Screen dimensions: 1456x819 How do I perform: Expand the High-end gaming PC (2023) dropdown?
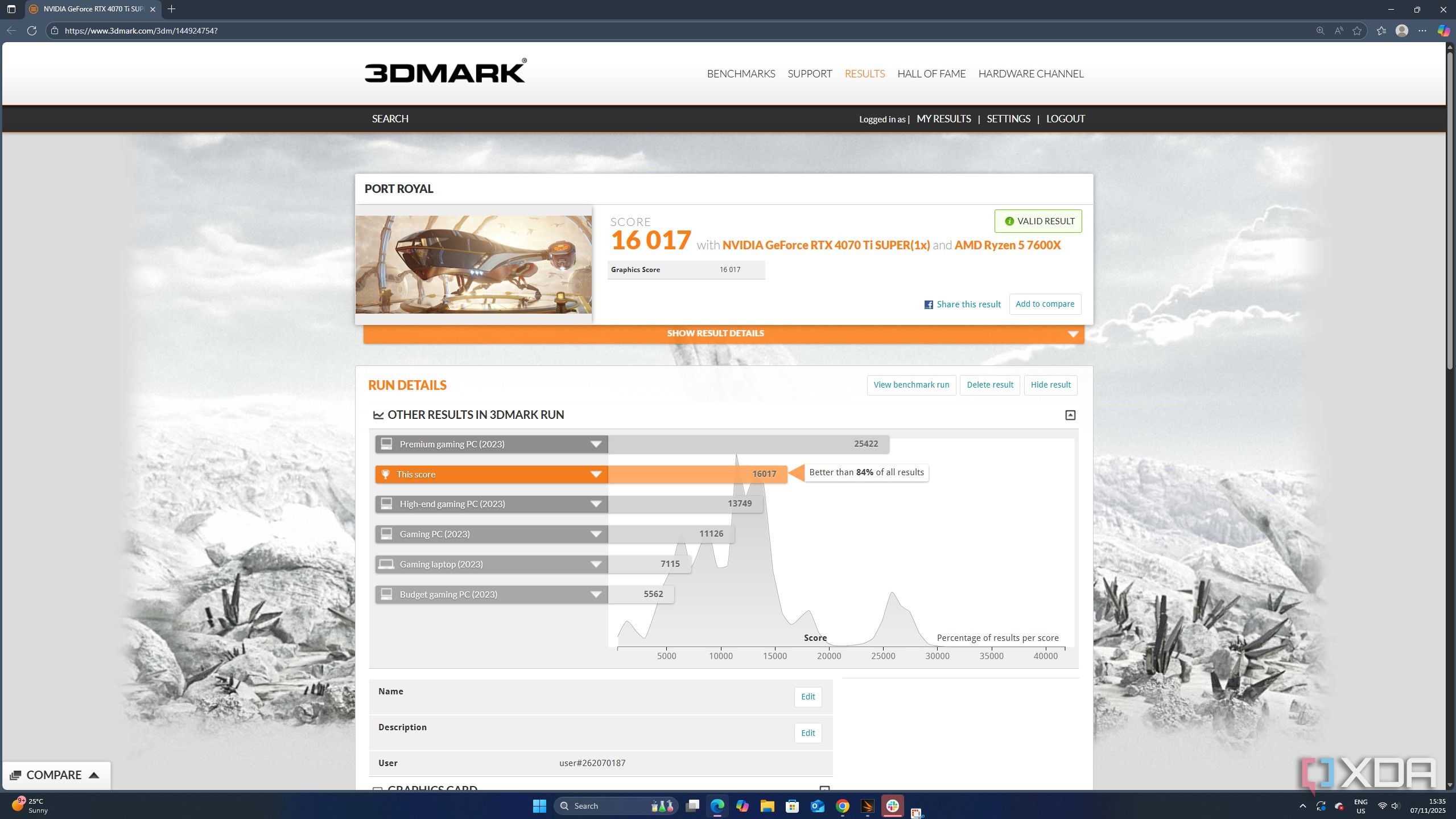point(596,504)
